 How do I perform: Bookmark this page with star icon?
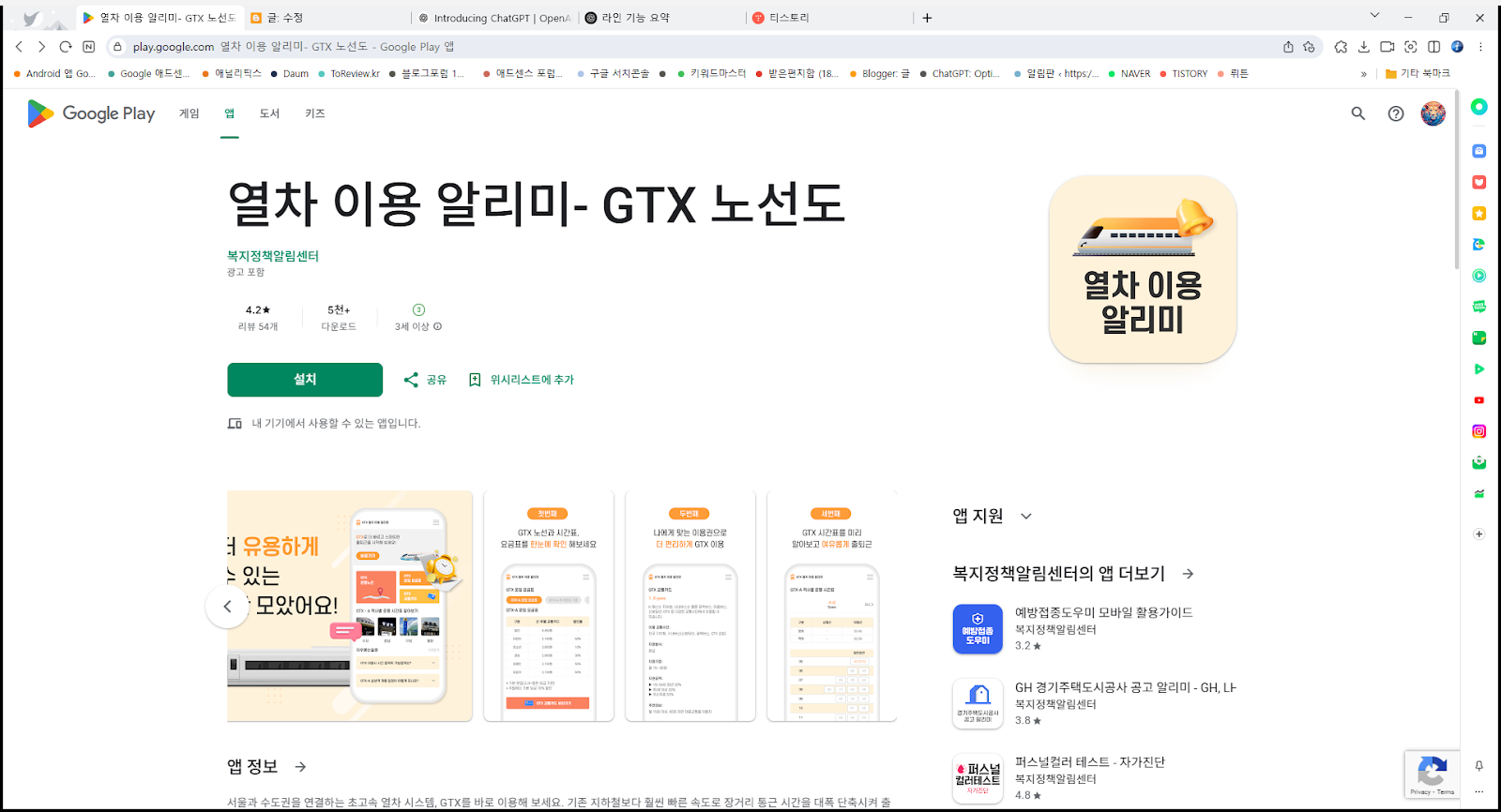tap(1309, 46)
